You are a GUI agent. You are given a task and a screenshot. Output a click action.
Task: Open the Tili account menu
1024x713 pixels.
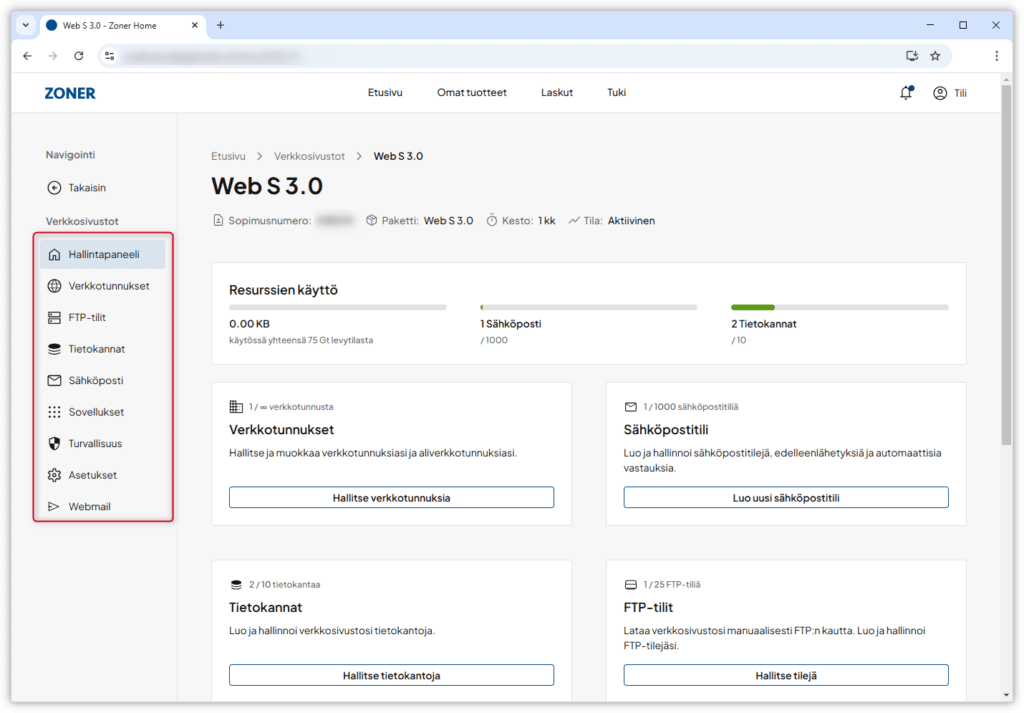point(949,93)
